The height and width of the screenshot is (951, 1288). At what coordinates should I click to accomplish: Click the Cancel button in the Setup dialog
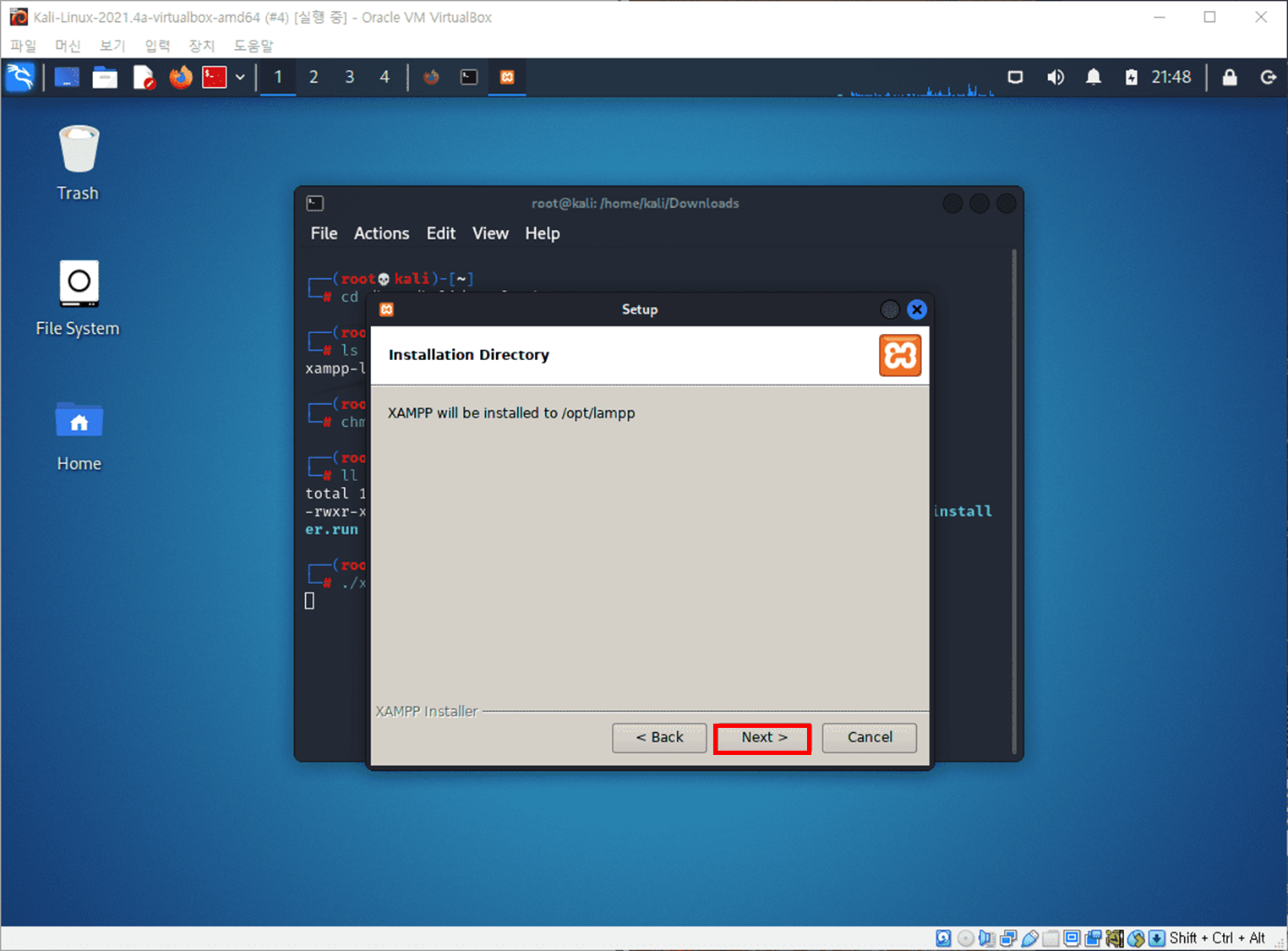click(869, 737)
